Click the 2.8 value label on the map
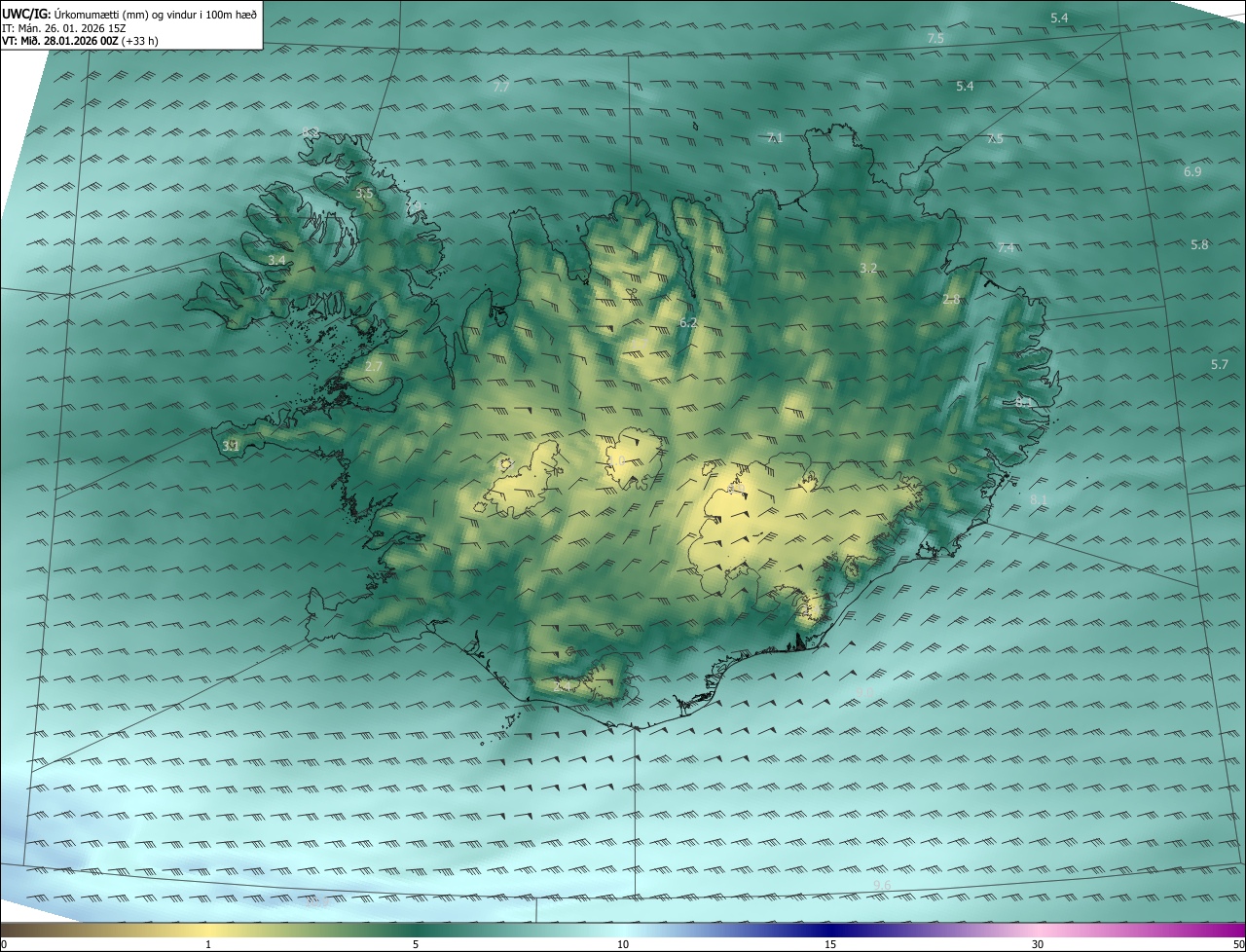 (951, 300)
